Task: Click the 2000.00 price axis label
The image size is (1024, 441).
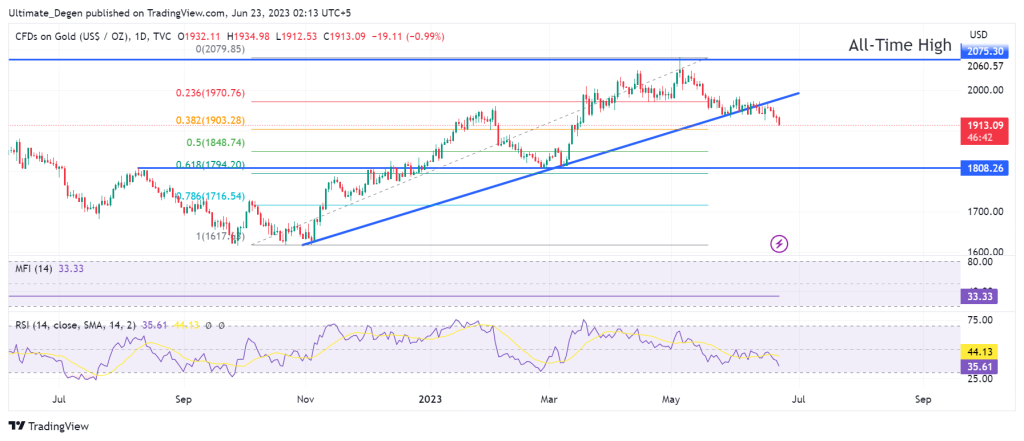Action: click(x=985, y=90)
